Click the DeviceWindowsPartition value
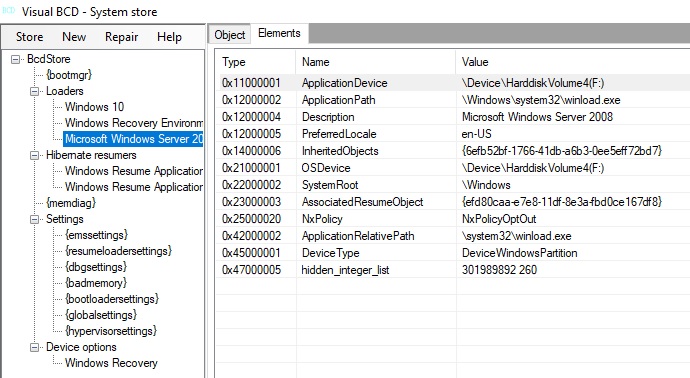This screenshot has height=378, width=690. click(x=519, y=253)
